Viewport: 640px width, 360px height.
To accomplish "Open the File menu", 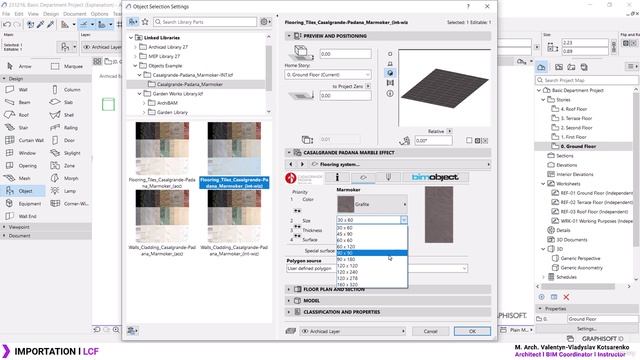I will coord(6,14).
